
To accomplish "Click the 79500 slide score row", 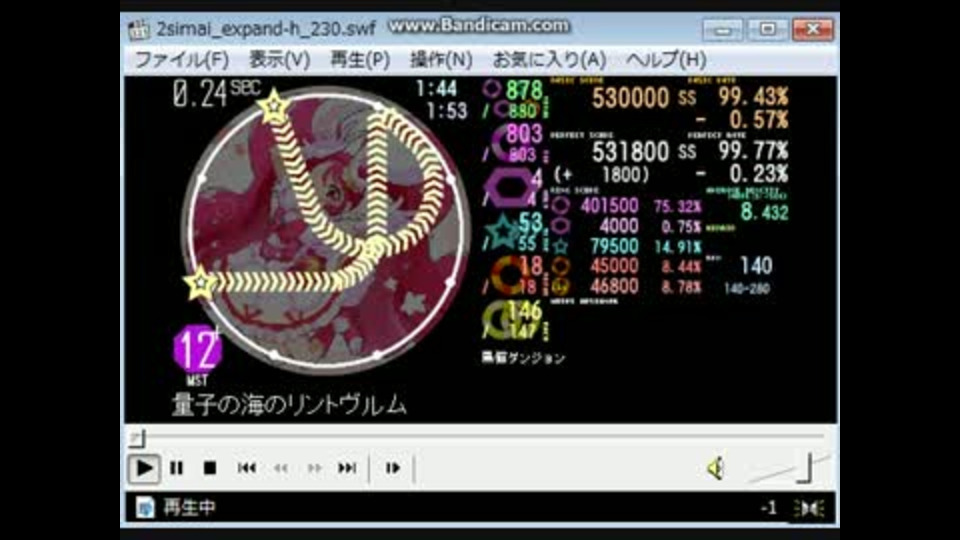I will click(x=626, y=246).
